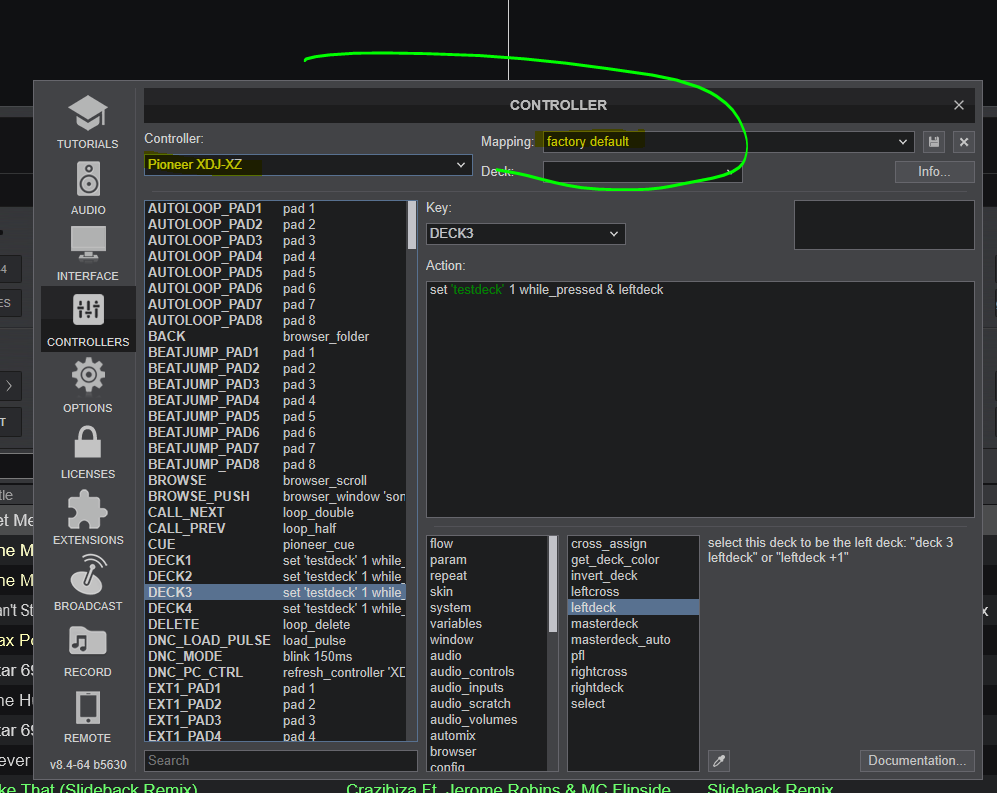Pick the invert_deck action

pos(633,576)
